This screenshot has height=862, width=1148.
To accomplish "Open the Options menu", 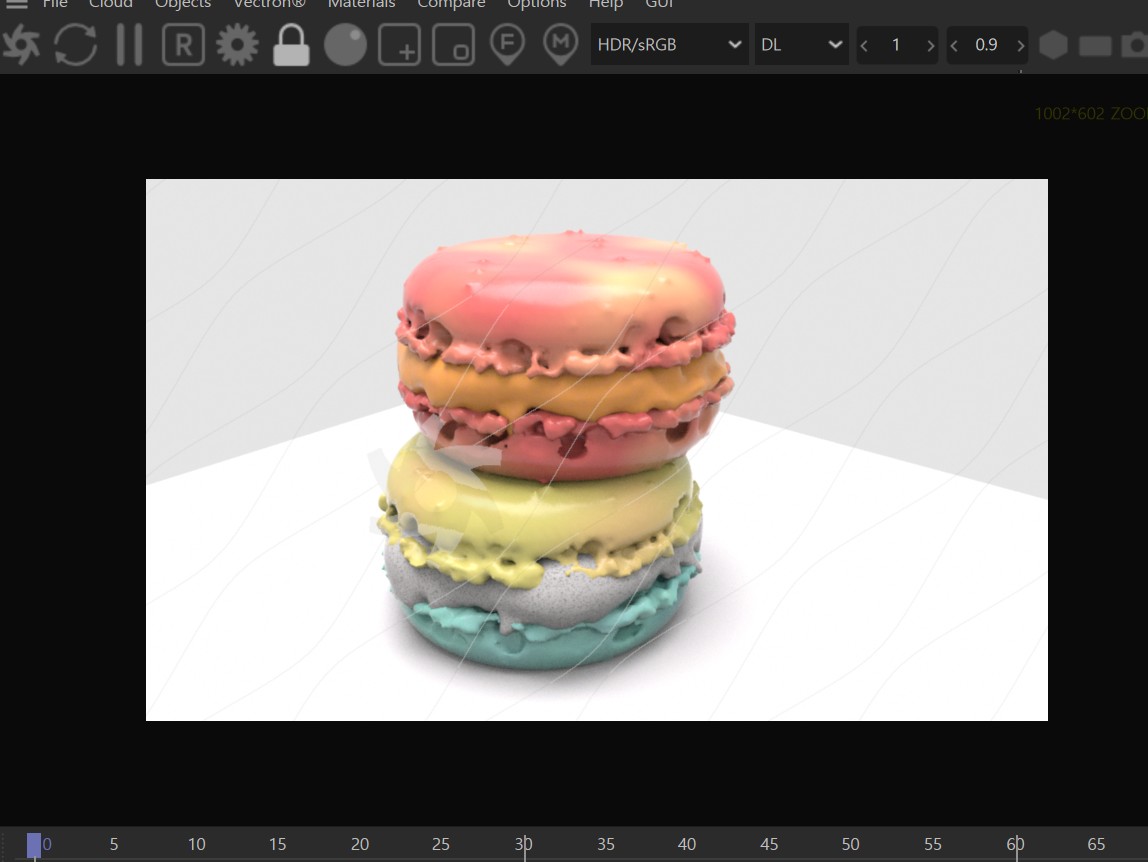I will pyautogui.click(x=537, y=4).
